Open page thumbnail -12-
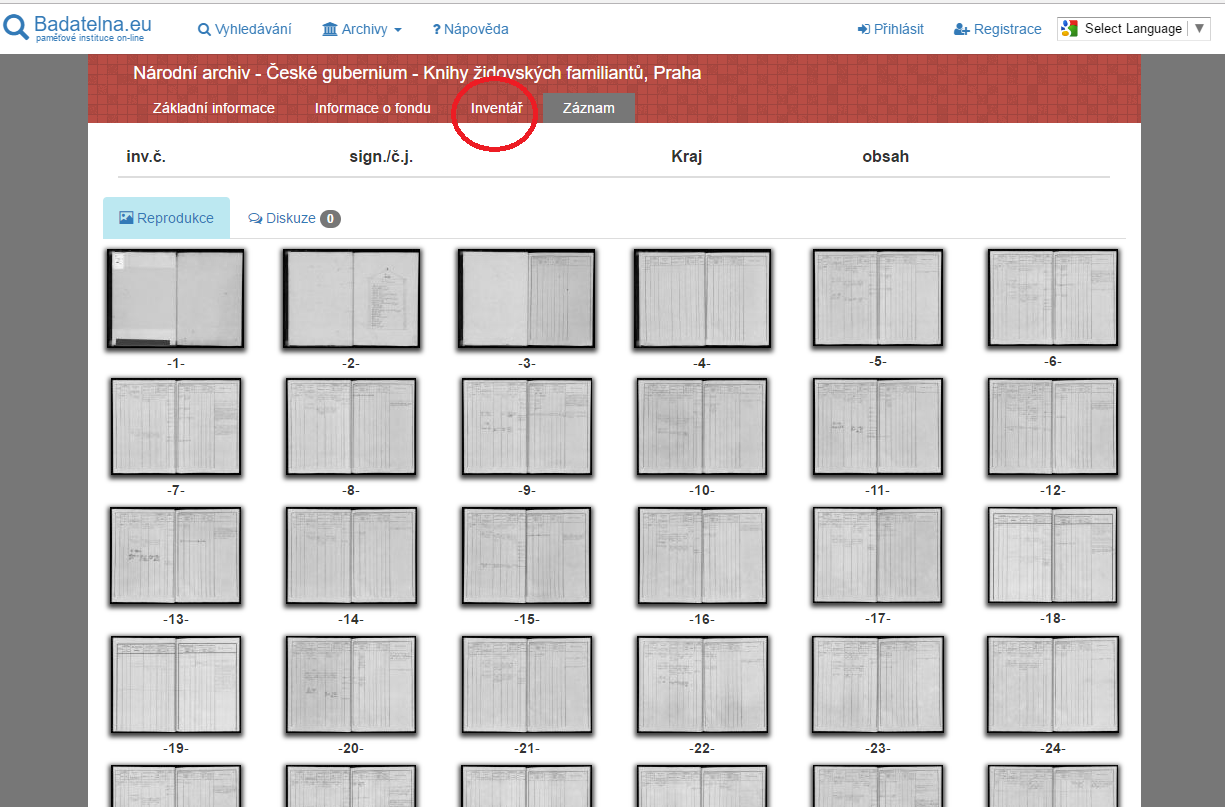The image size is (1225, 807). [x=1053, y=427]
